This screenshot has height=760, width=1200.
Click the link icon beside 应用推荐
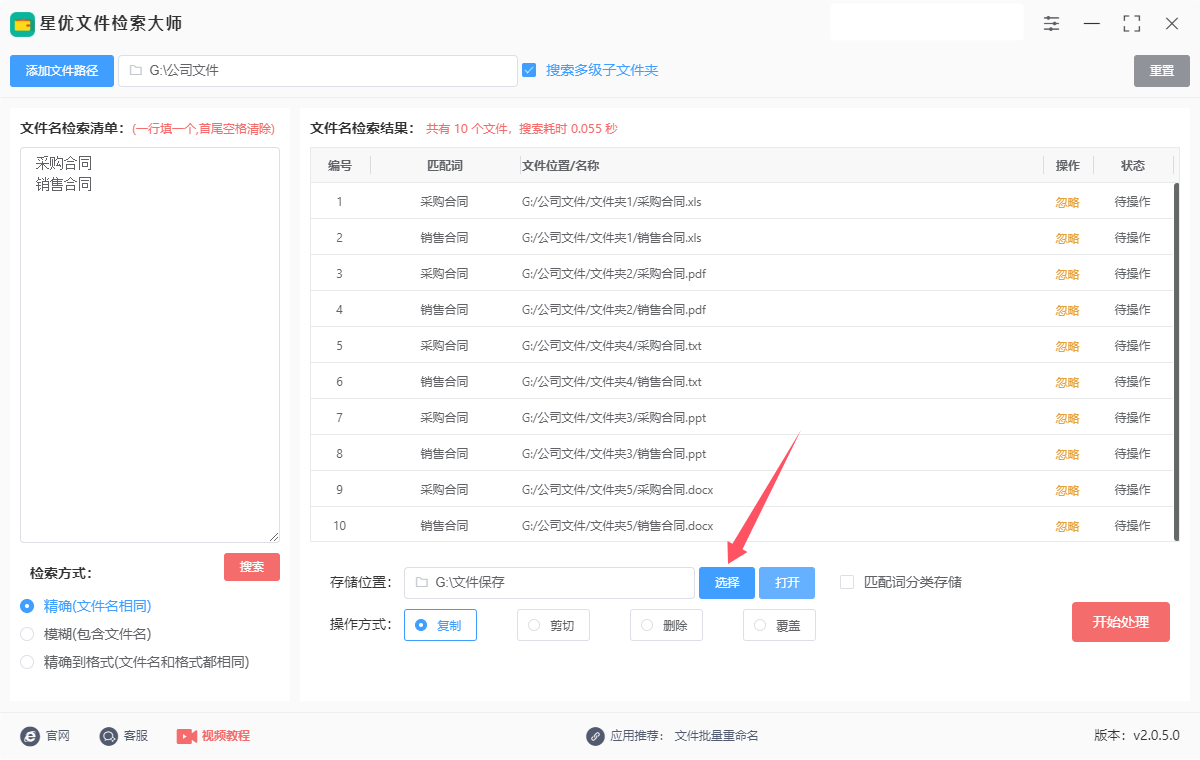596,736
